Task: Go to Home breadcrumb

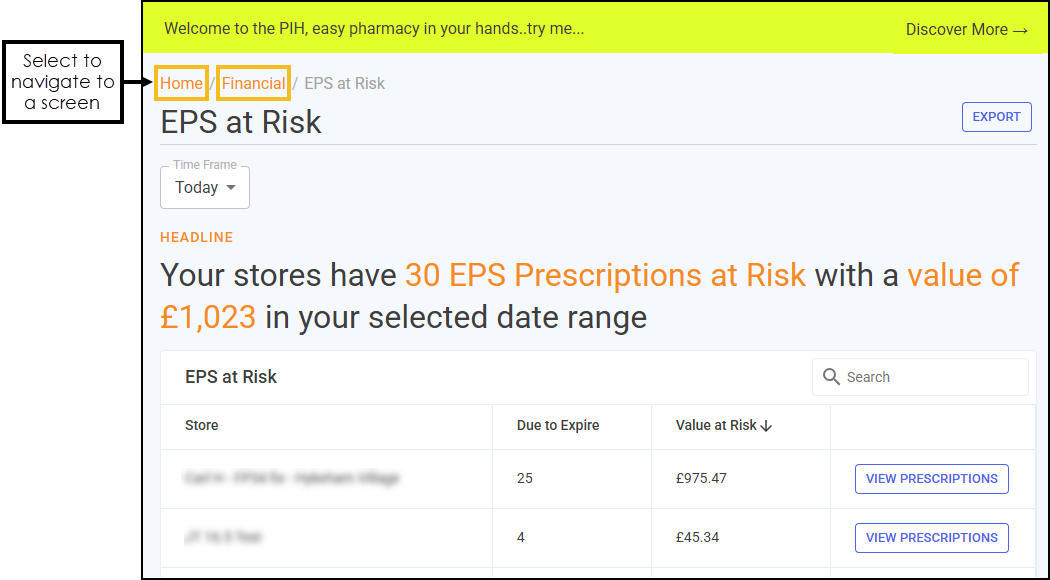Action: tap(181, 84)
